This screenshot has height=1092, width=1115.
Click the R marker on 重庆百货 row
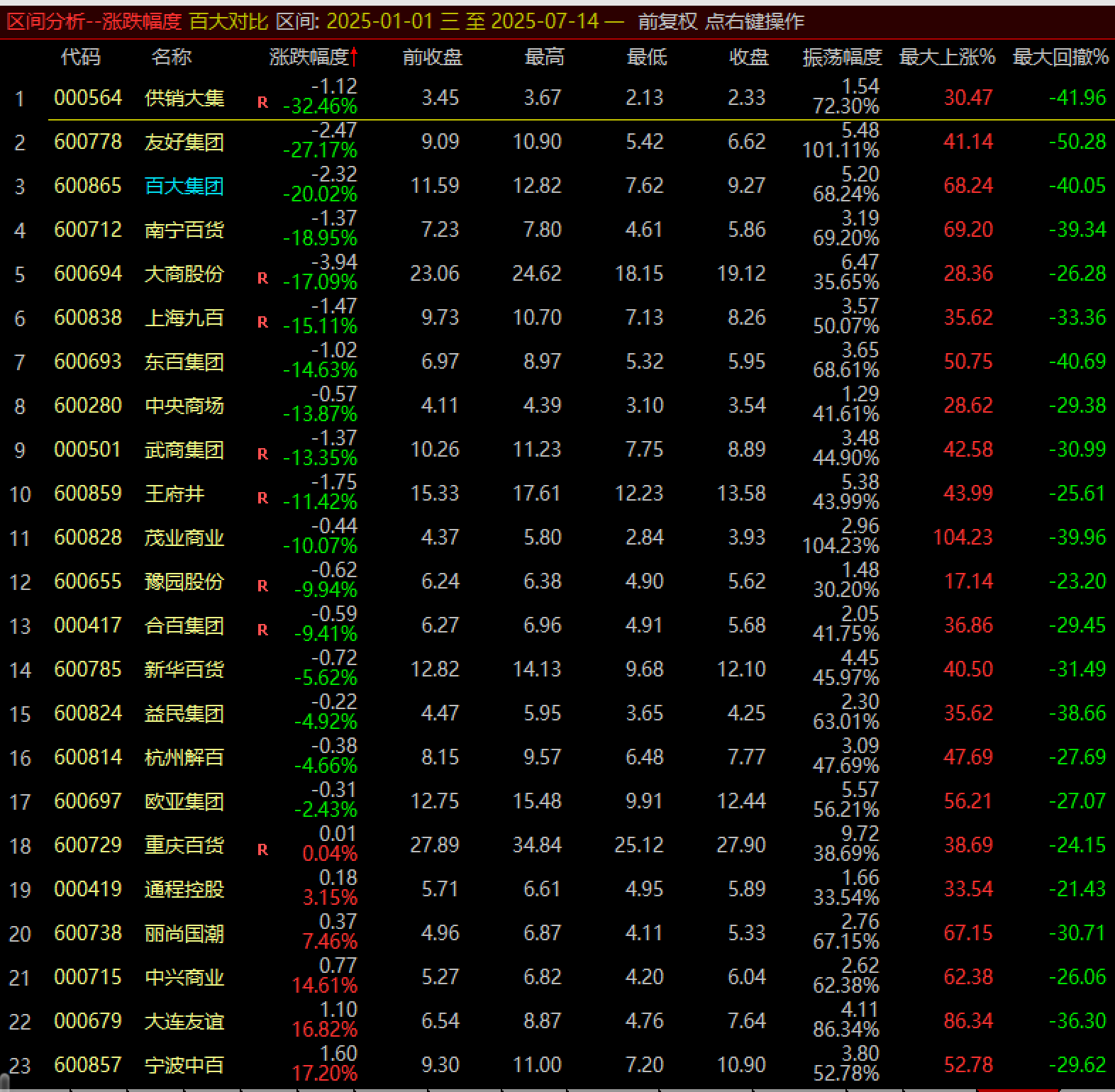tap(262, 850)
